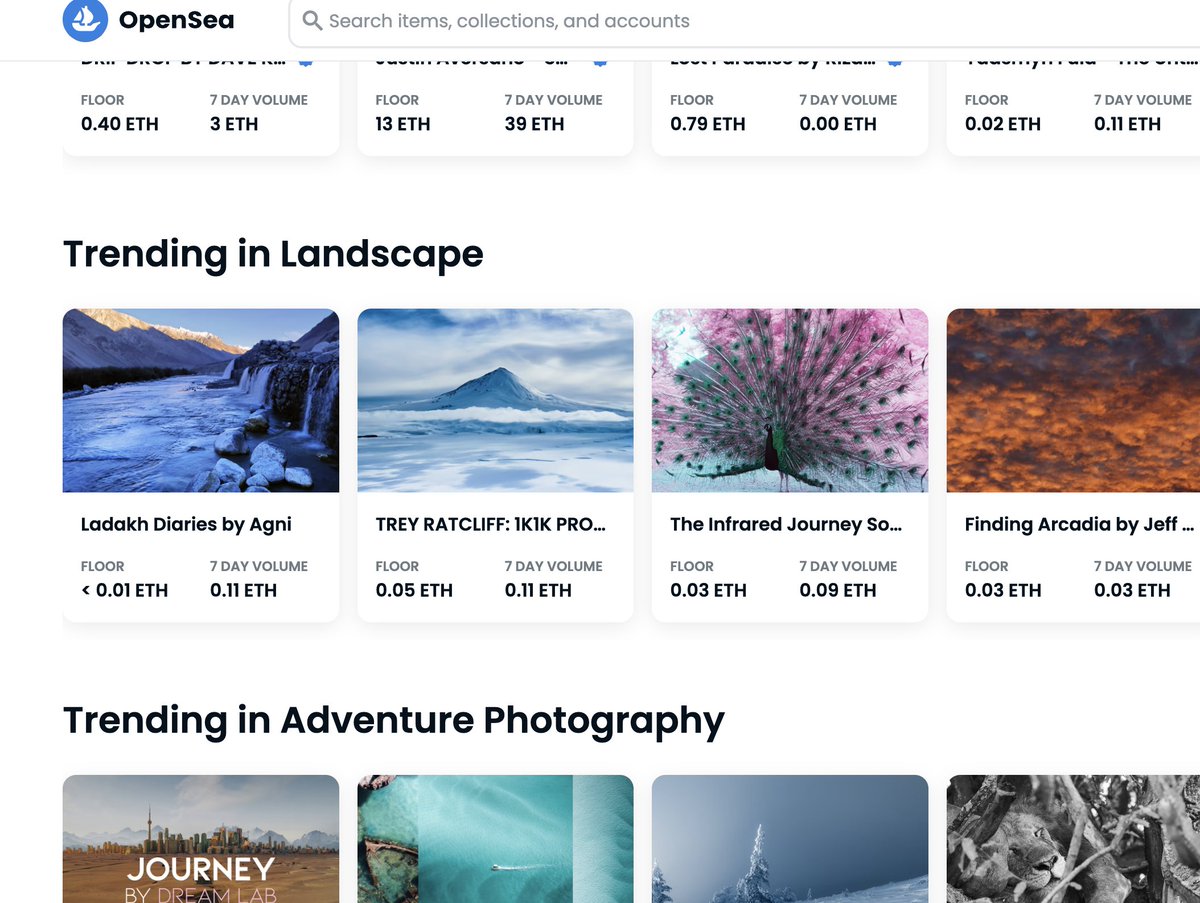This screenshot has height=903, width=1200.
Task: Focus the search items and collections field
Action: coord(745,21)
